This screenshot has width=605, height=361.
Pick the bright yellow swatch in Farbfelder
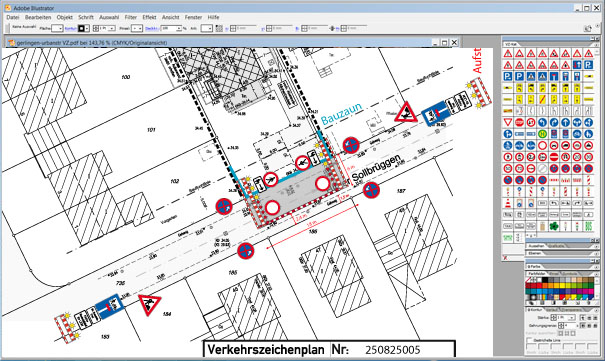[563, 285]
